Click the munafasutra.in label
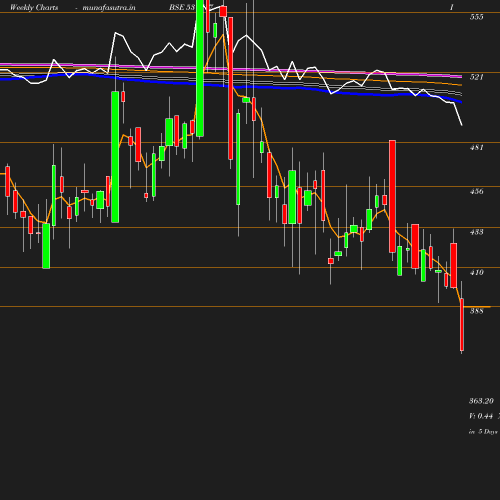Image resolution: width=500 pixels, height=500 pixels. [x=109, y=7]
